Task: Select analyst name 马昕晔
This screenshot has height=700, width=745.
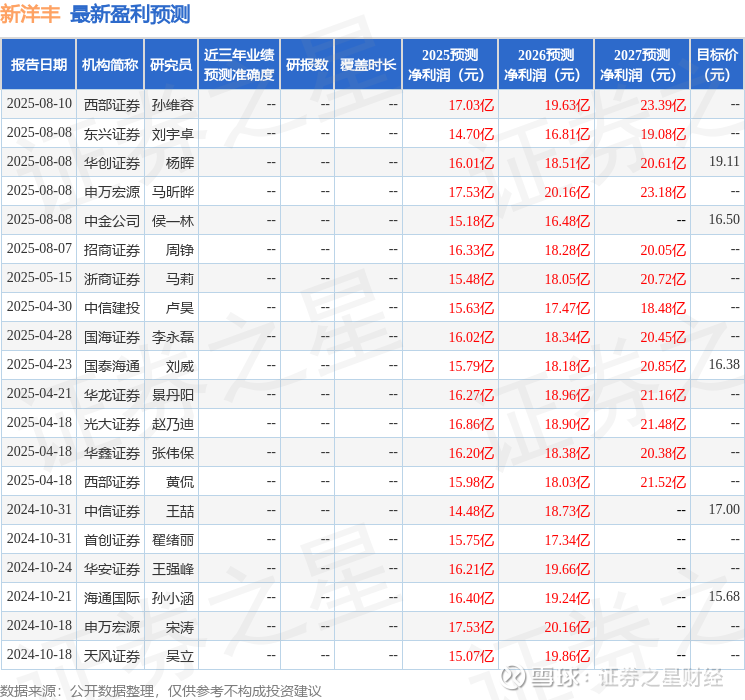Action: [173, 192]
